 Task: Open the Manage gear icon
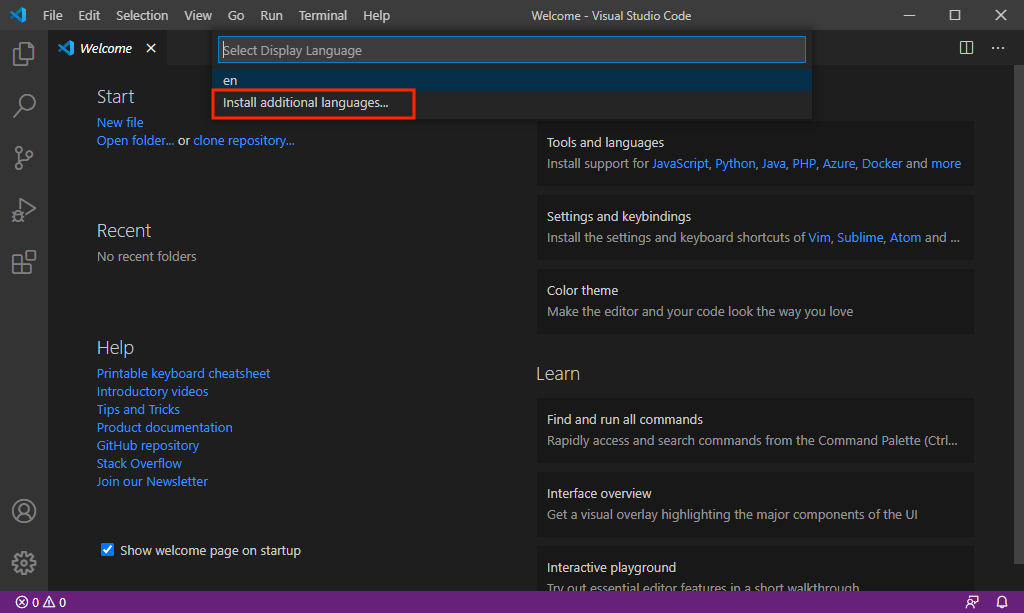coord(24,563)
